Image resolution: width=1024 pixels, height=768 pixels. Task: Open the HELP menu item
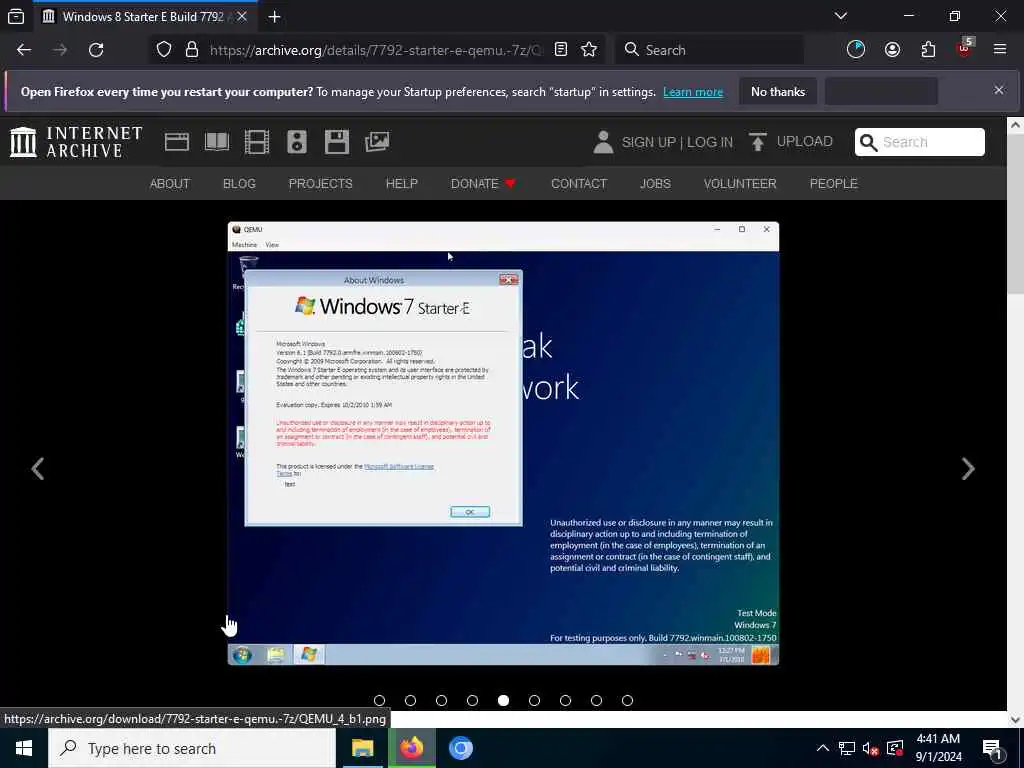402,184
